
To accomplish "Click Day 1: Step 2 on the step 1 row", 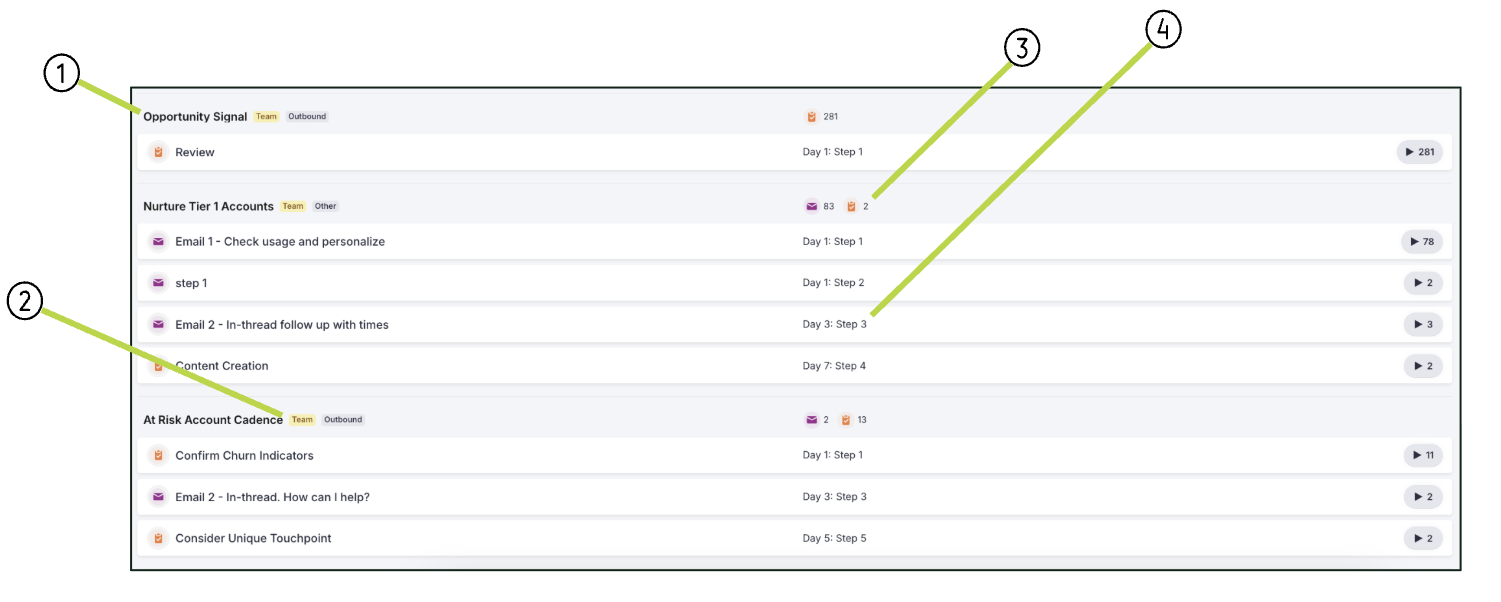I will (833, 283).
